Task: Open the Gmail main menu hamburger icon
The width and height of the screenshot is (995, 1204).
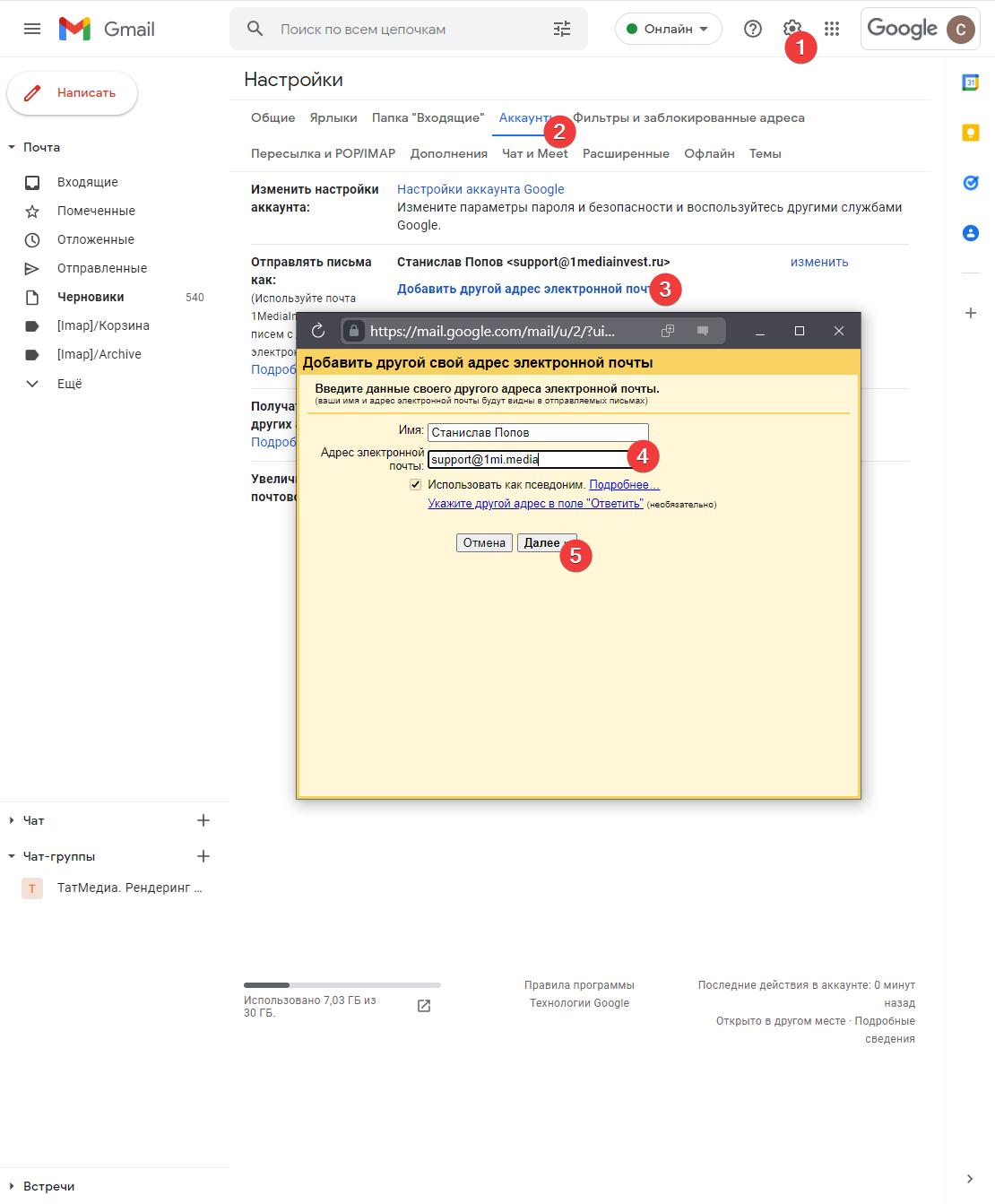Action: tap(32, 29)
